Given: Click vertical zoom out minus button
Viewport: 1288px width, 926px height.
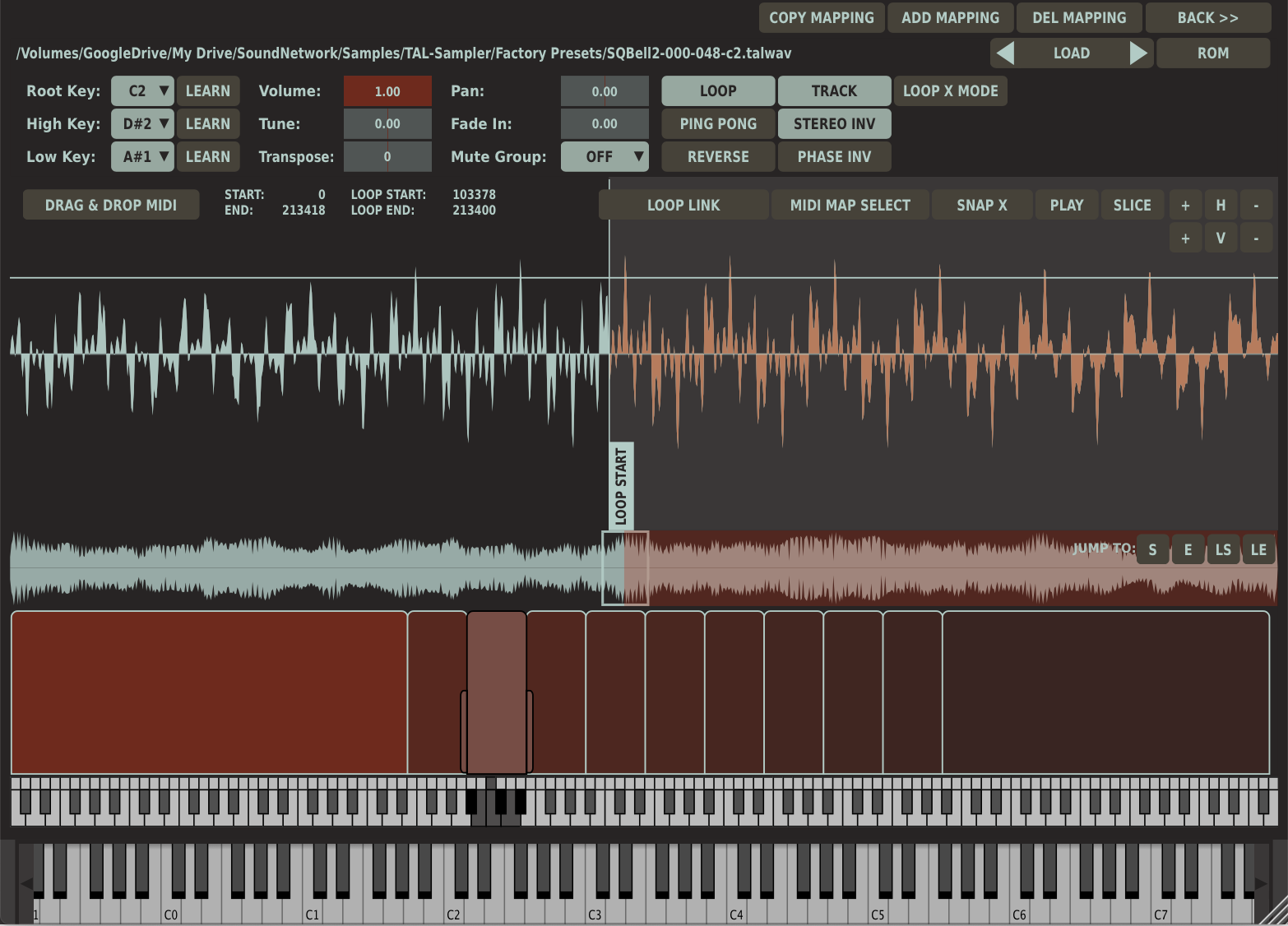Looking at the screenshot, I should [1255, 238].
